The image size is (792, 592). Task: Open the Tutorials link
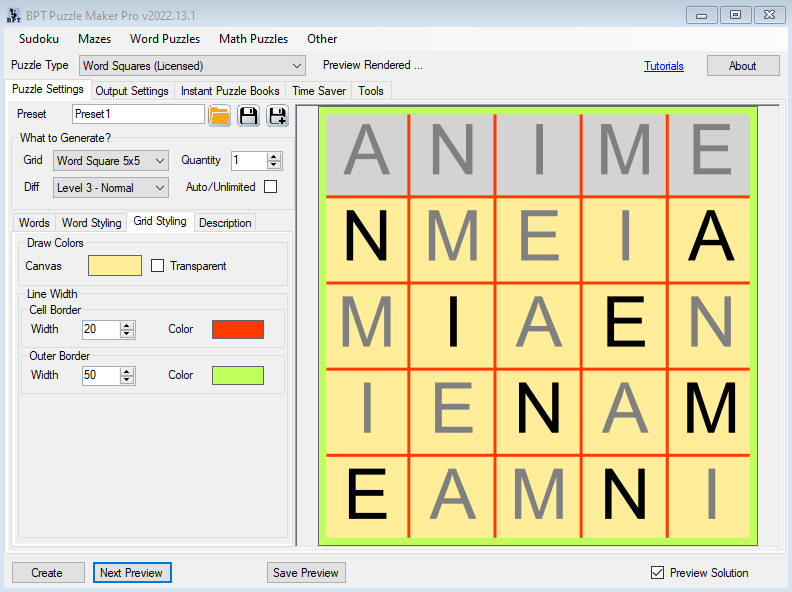tap(664, 66)
